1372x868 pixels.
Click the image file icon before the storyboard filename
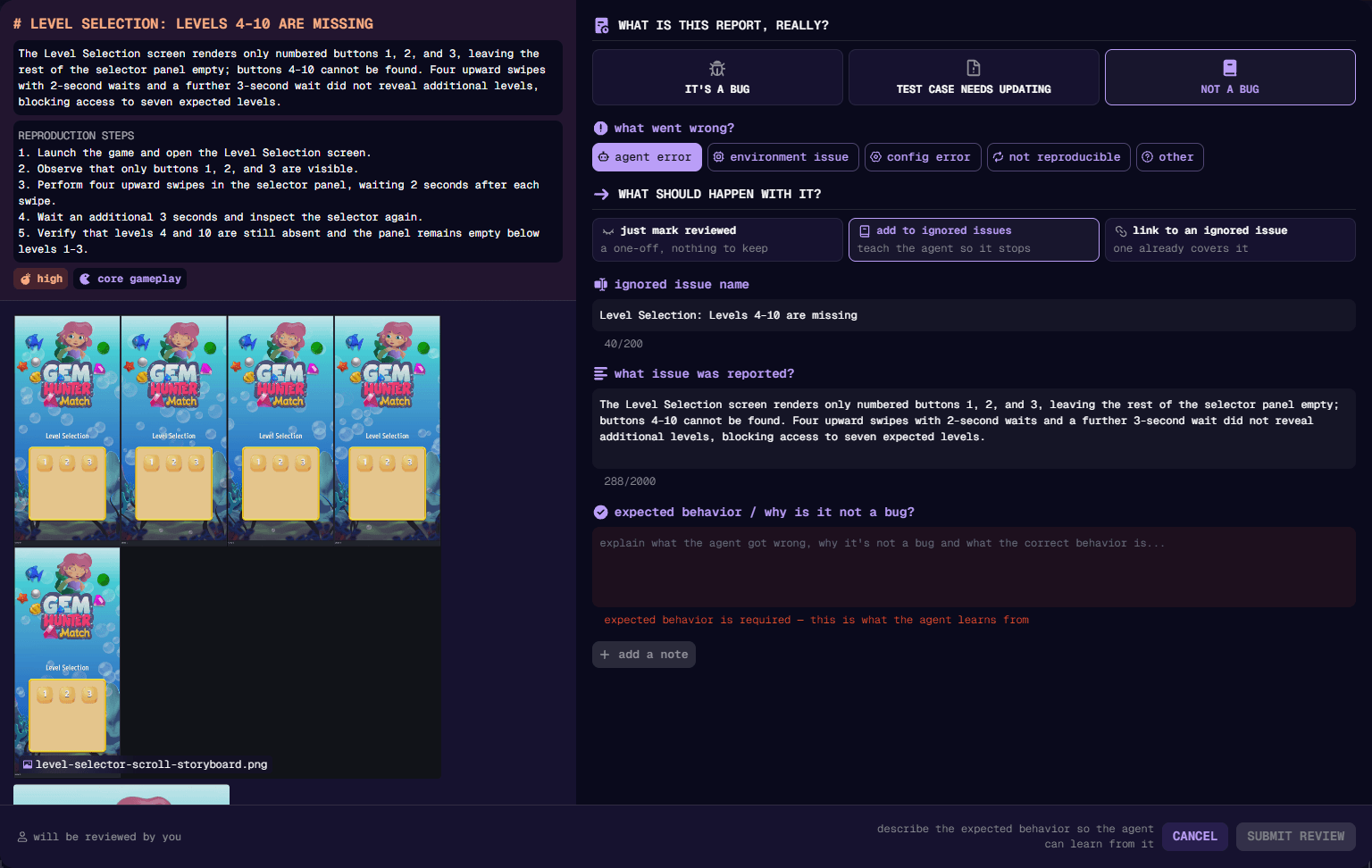click(28, 764)
